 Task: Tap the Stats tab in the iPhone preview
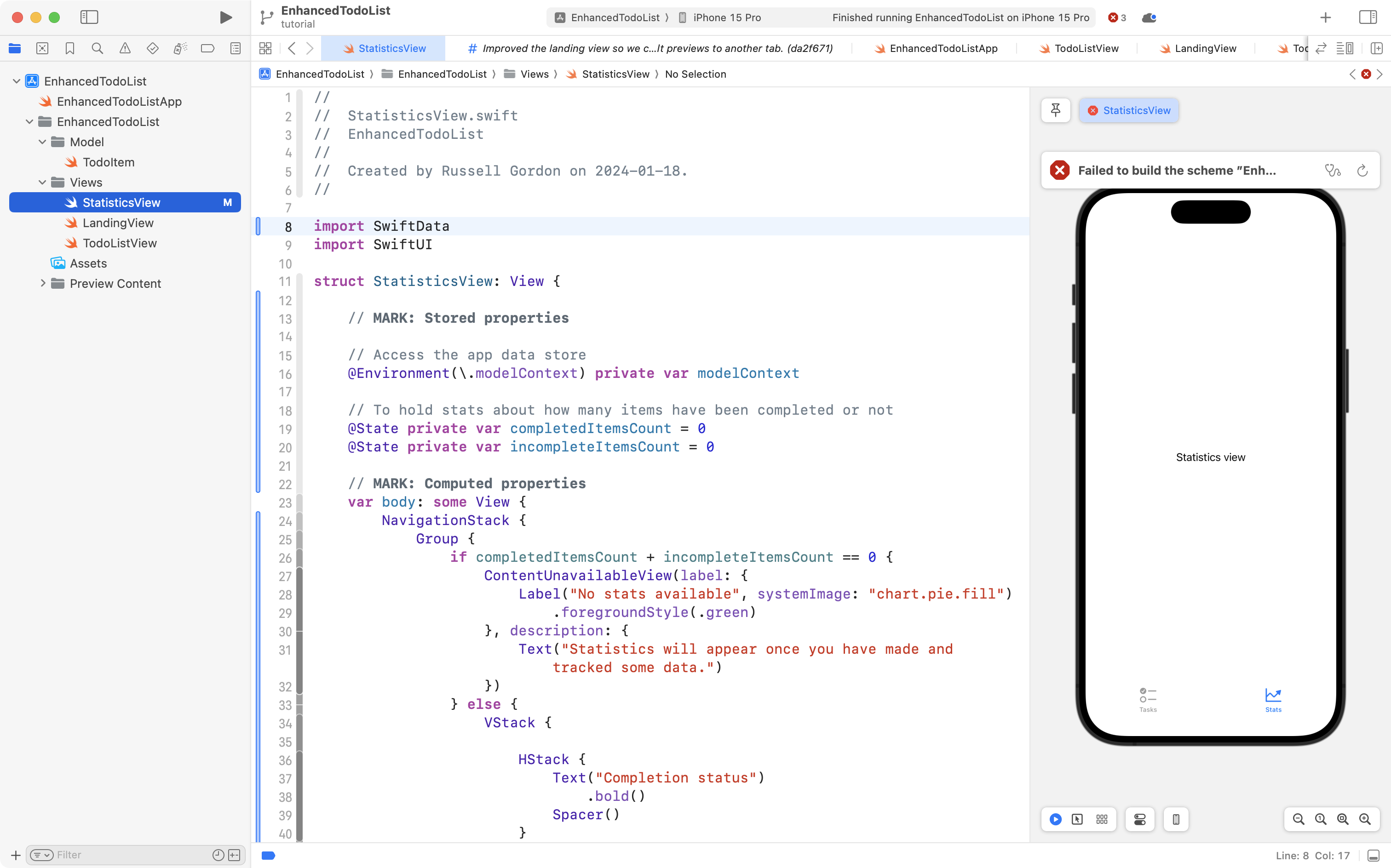click(x=1273, y=699)
